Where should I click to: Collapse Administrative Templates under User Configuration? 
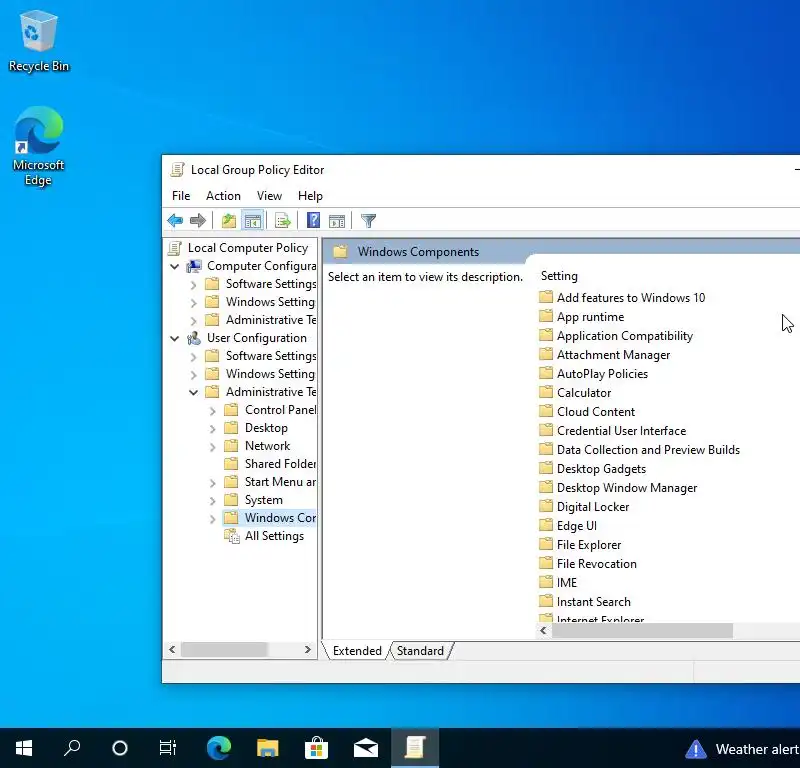(193, 392)
